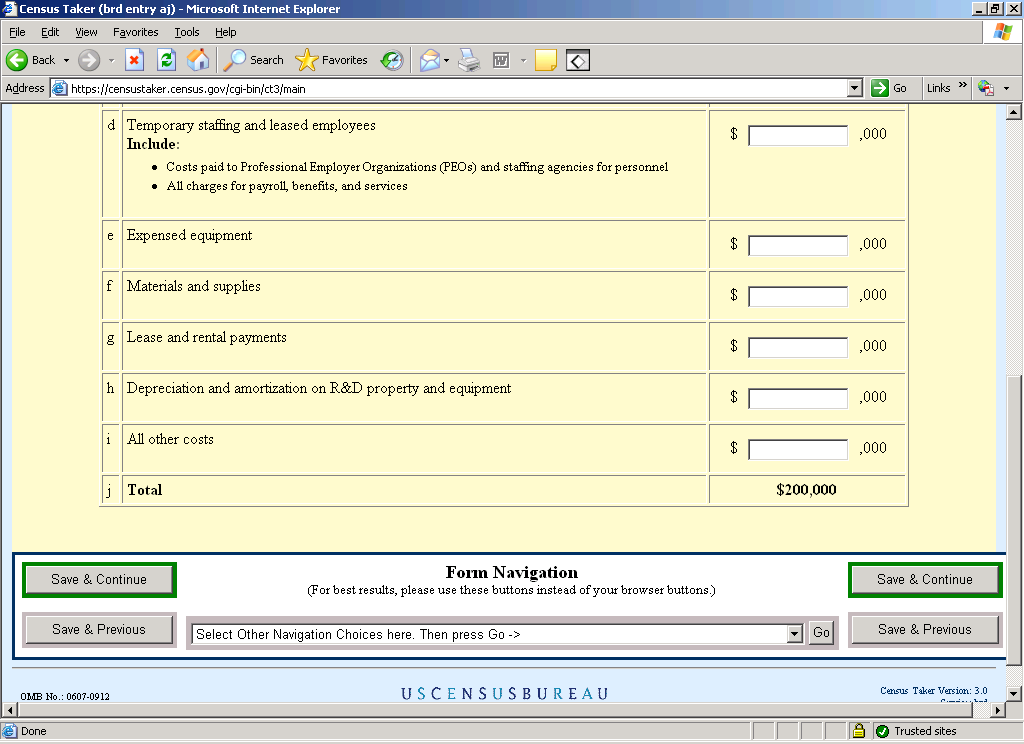Stop page loading with red X icon
Viewport: 1024px width, 744px height.
click(x=134, y=60)
